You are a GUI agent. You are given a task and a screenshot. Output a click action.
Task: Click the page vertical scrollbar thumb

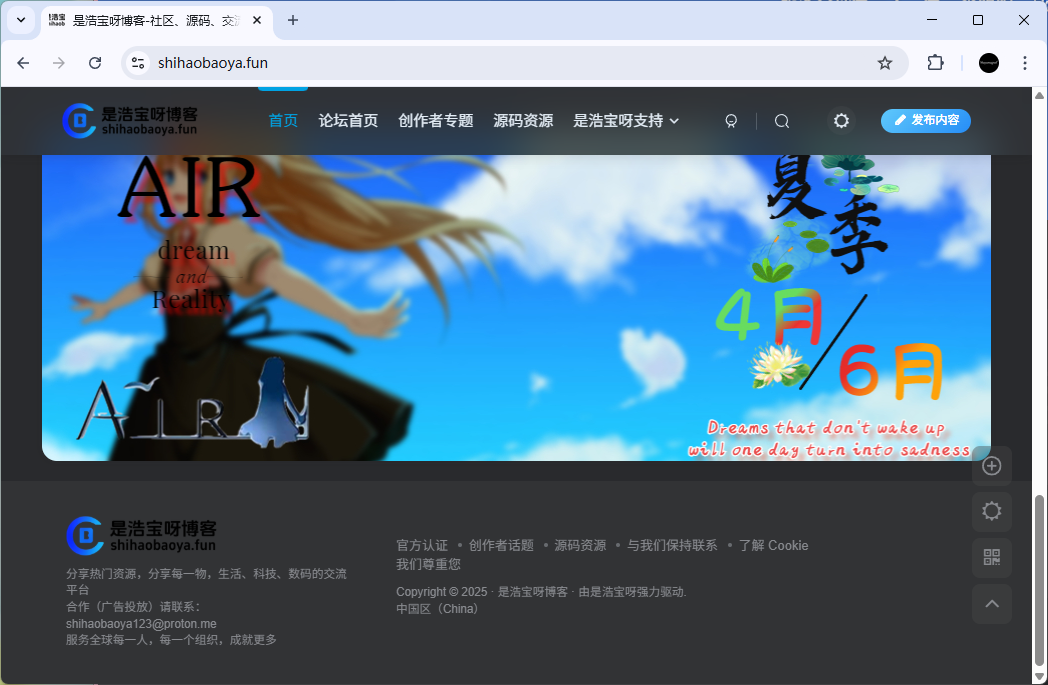pyautogui.click(x=1039, y=579)
